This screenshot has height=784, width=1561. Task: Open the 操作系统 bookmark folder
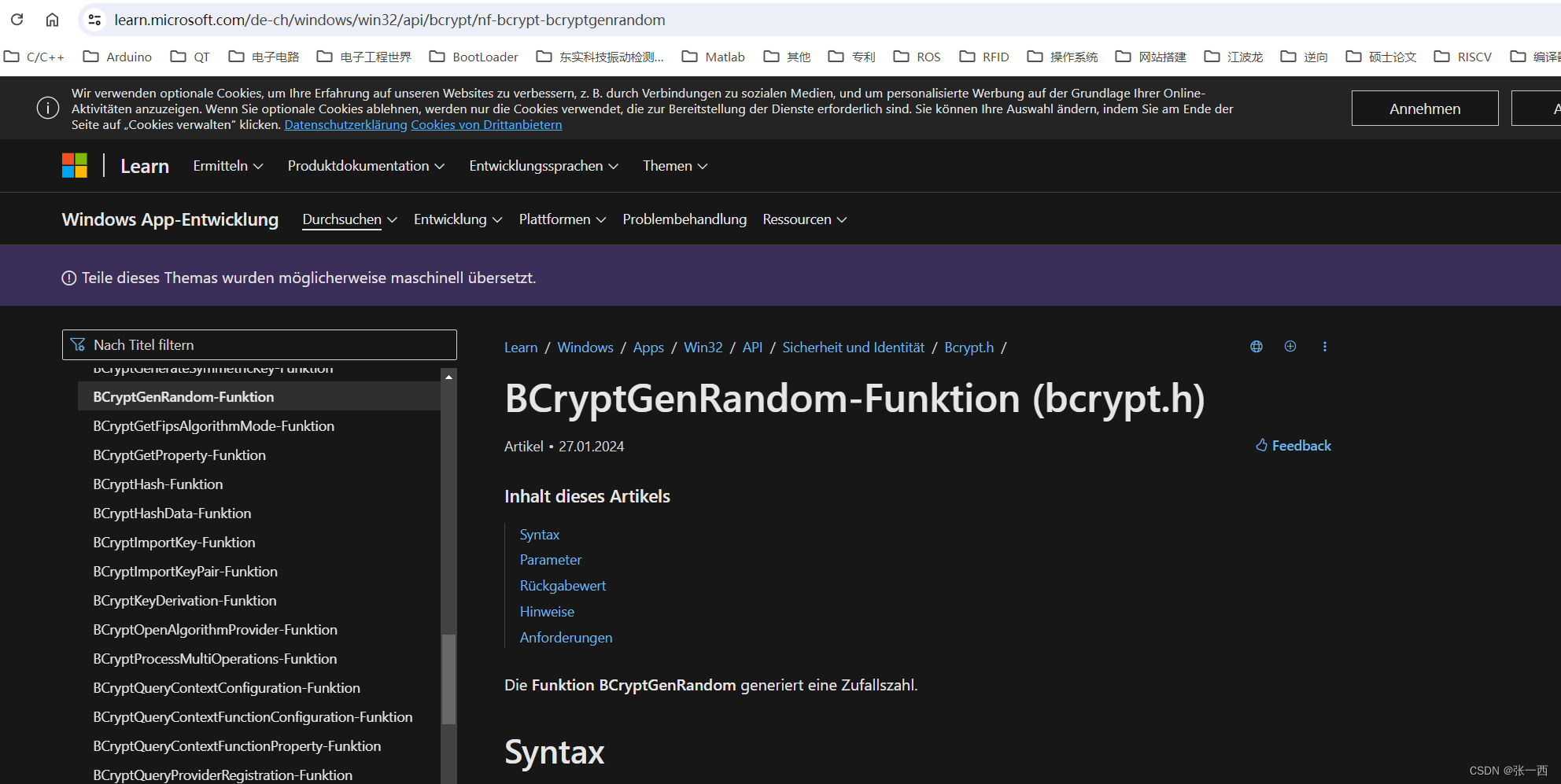(1063, 57)
